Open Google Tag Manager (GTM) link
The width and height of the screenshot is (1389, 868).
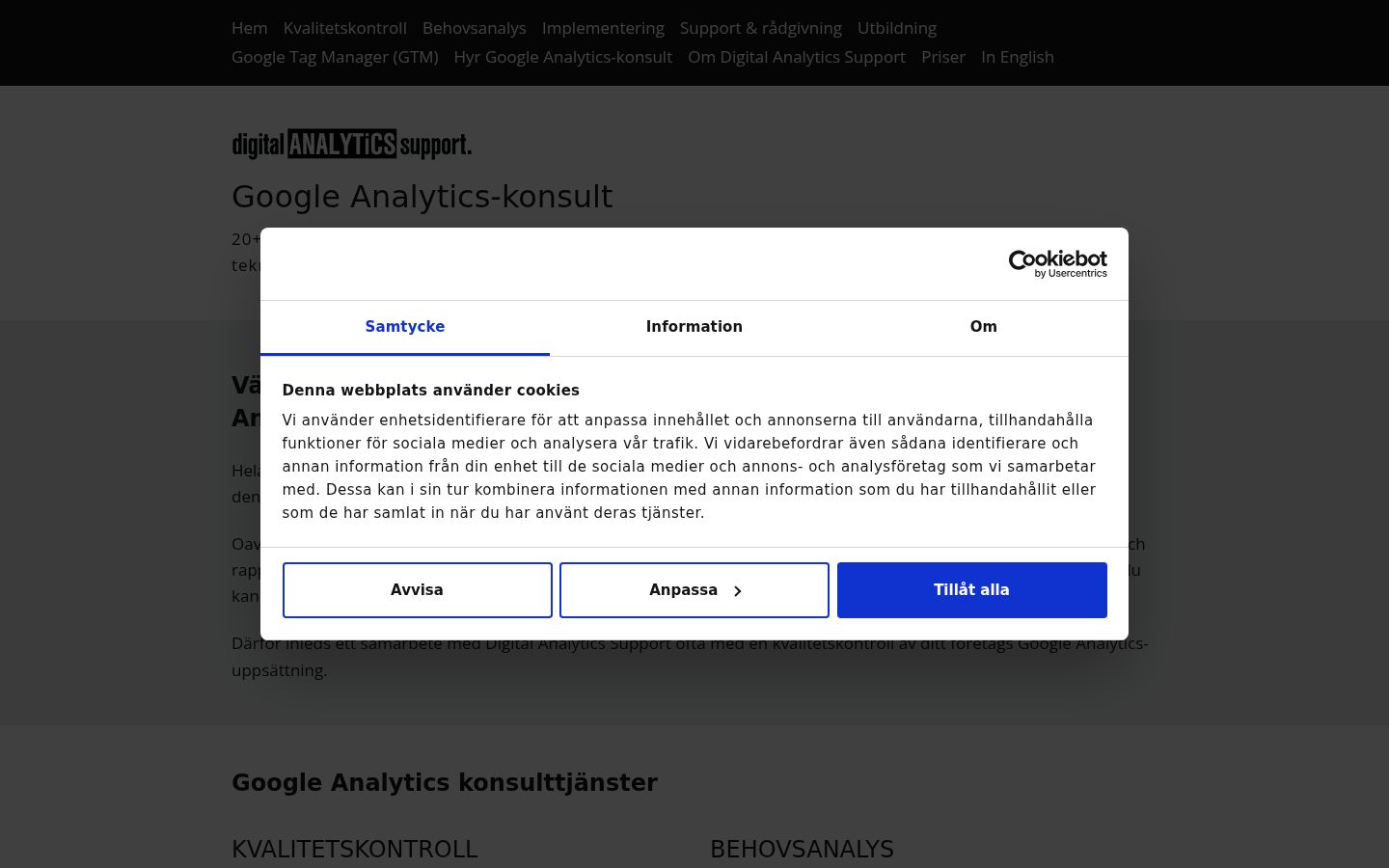(x=335, y=57)
